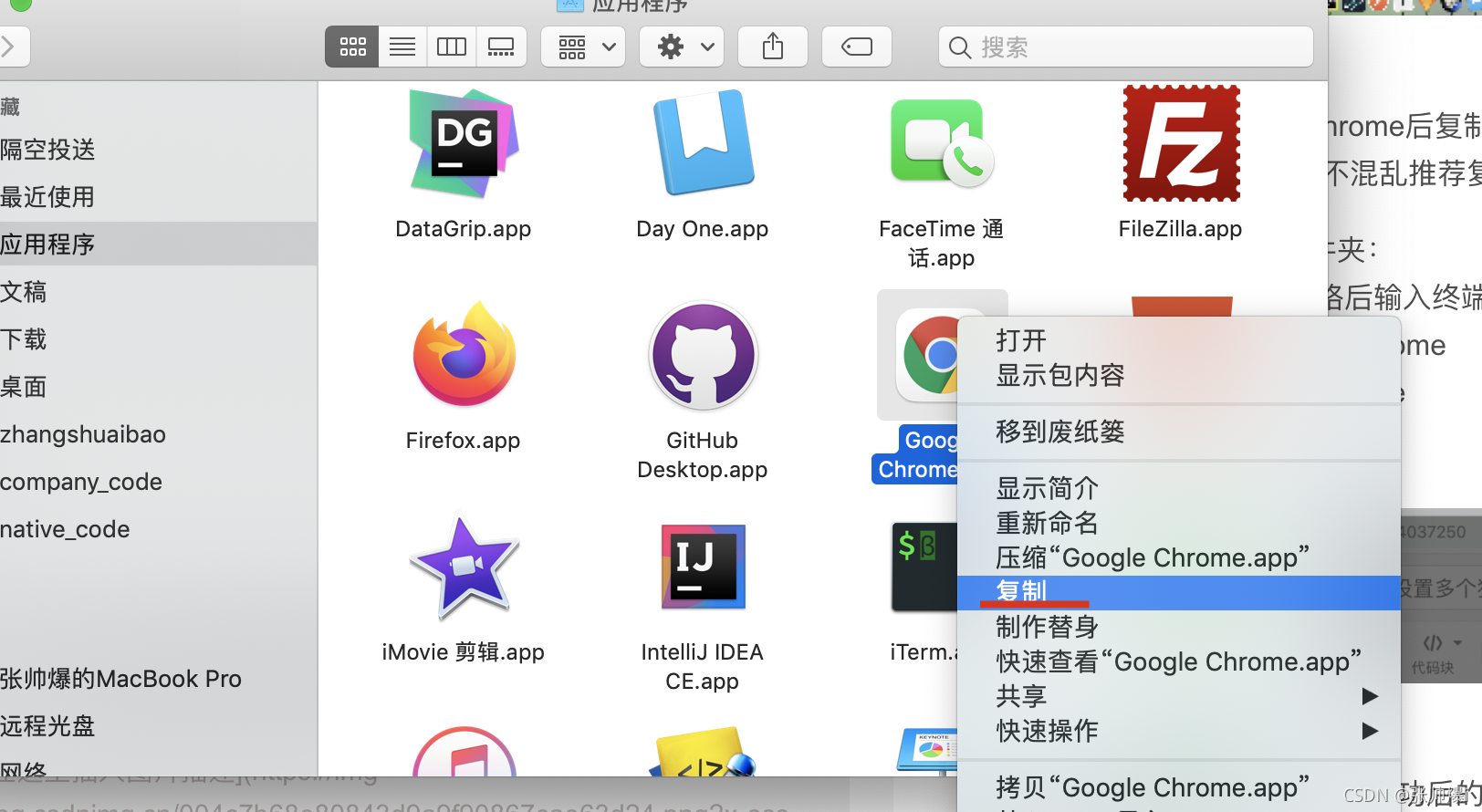Click the Firefox.app file name label
The width and height of the screenshot is (1482, 812).
click(x=464, y=441)
